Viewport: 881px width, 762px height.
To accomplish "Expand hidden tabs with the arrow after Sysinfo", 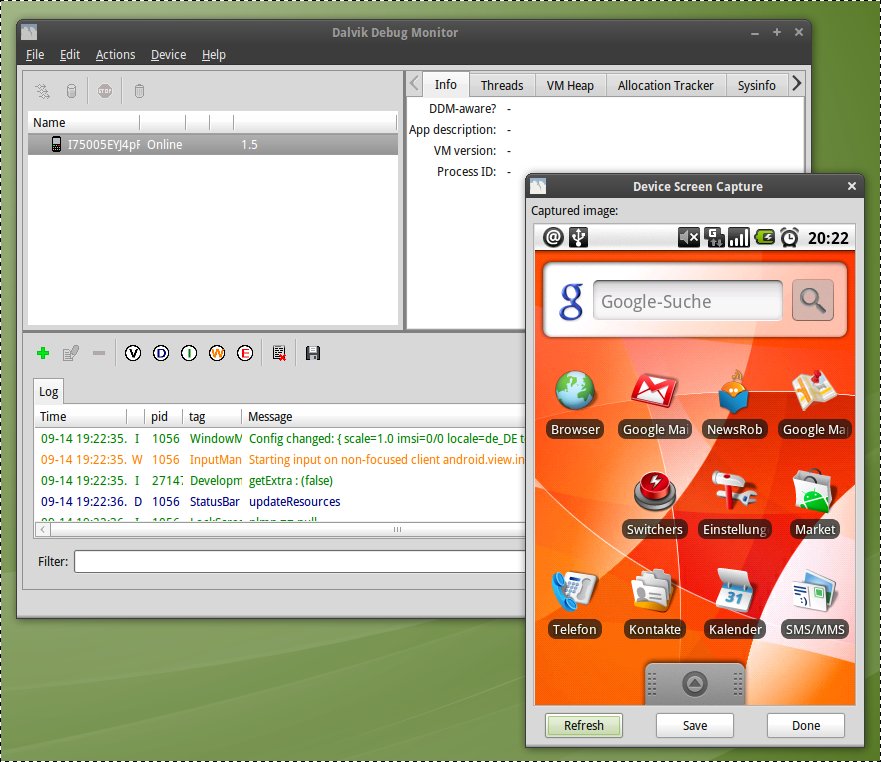I will coord(797,84).
